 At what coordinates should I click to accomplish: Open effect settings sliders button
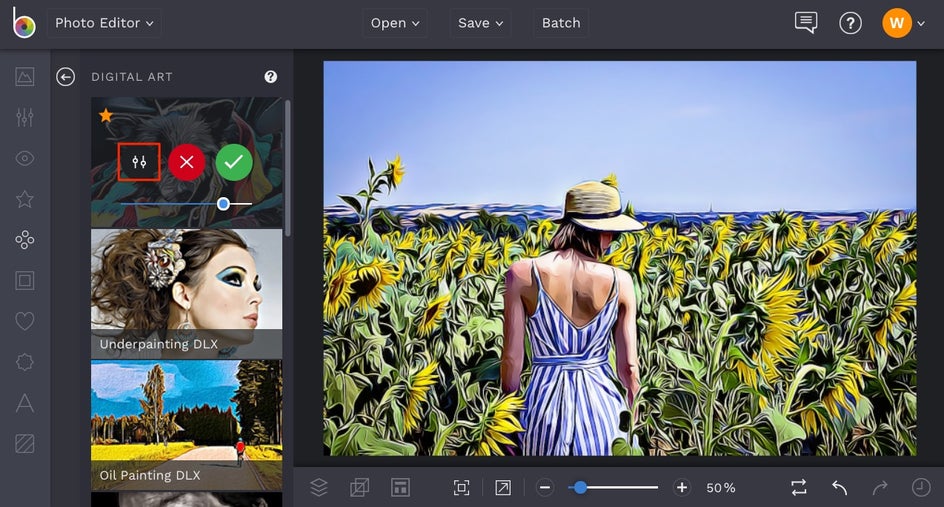coord(139,162)
